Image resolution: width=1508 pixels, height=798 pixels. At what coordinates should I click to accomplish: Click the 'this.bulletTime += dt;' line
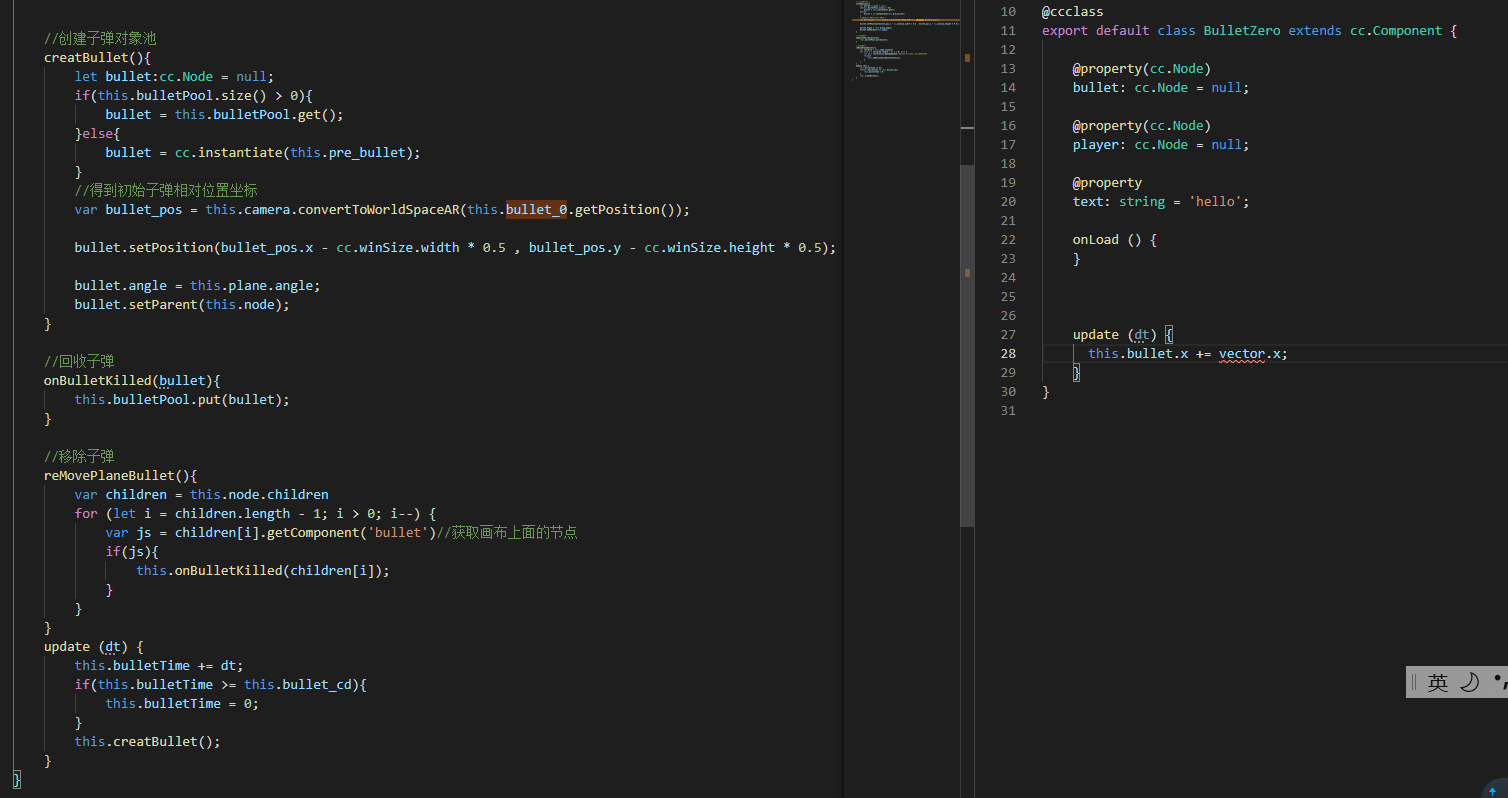159,666
